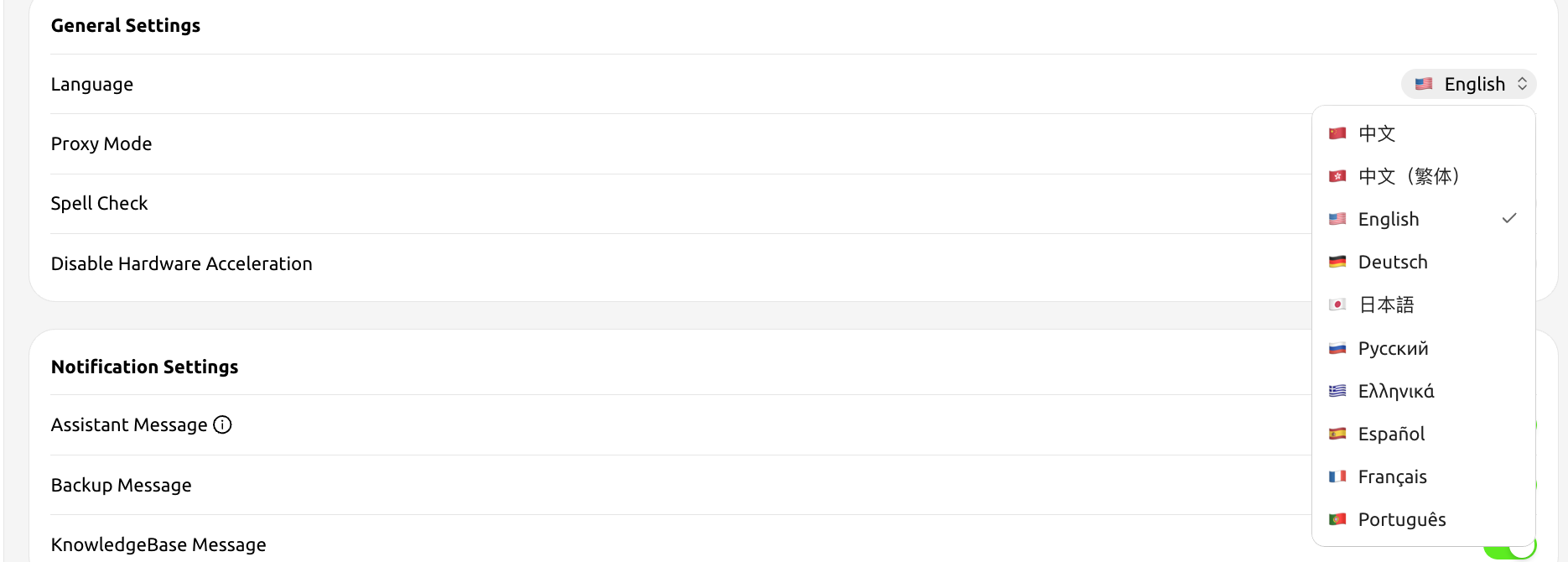Pick Português in the language menu
Image resolution: width=1568 pixels, height=562 pixels.
(1401, 519)
